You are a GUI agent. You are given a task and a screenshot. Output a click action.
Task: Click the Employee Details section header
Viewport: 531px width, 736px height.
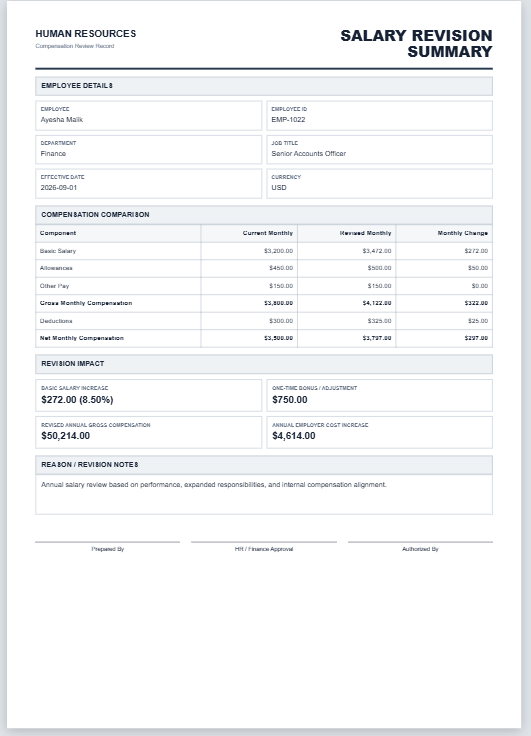264,86
